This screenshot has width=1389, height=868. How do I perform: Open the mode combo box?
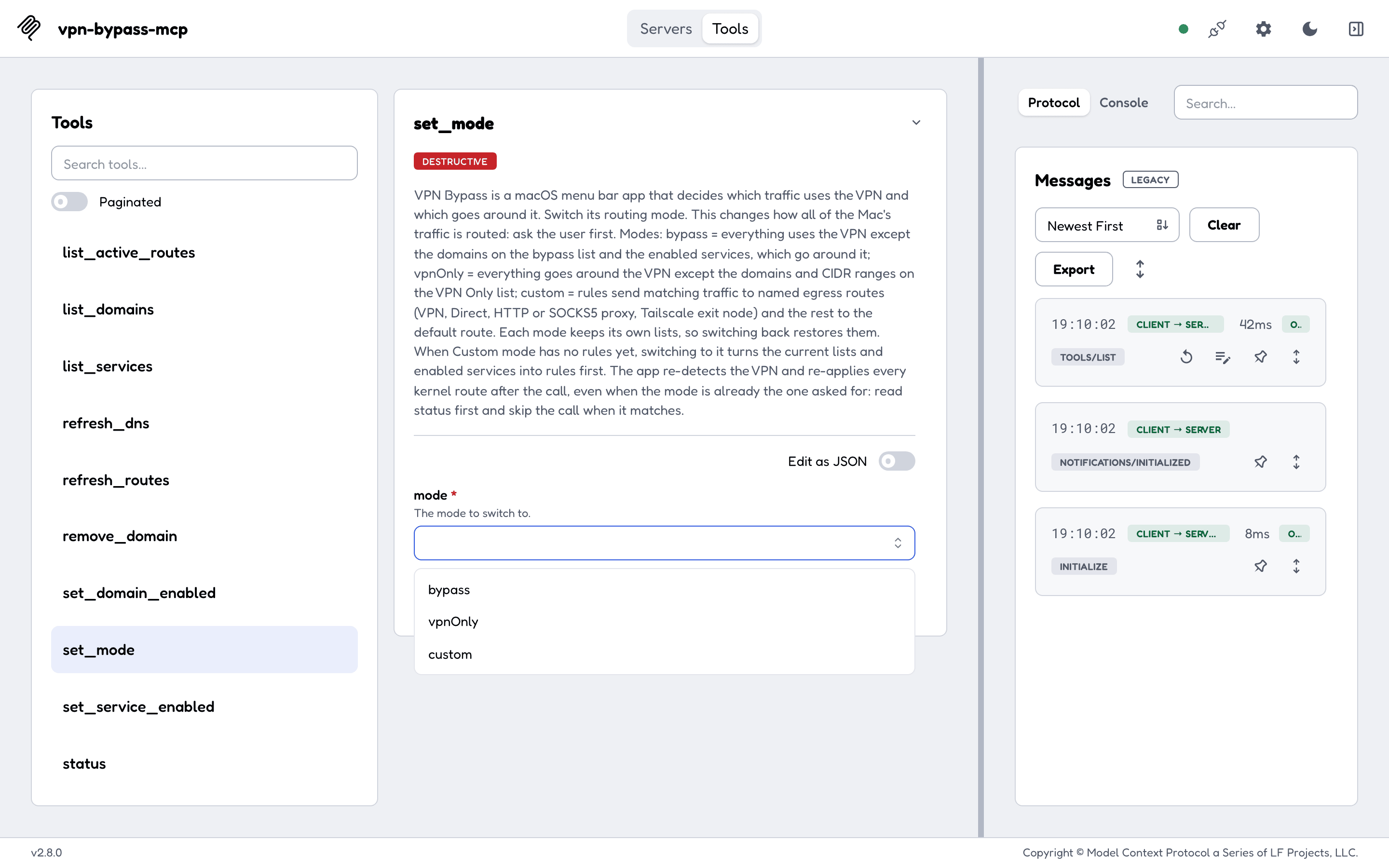664,543
